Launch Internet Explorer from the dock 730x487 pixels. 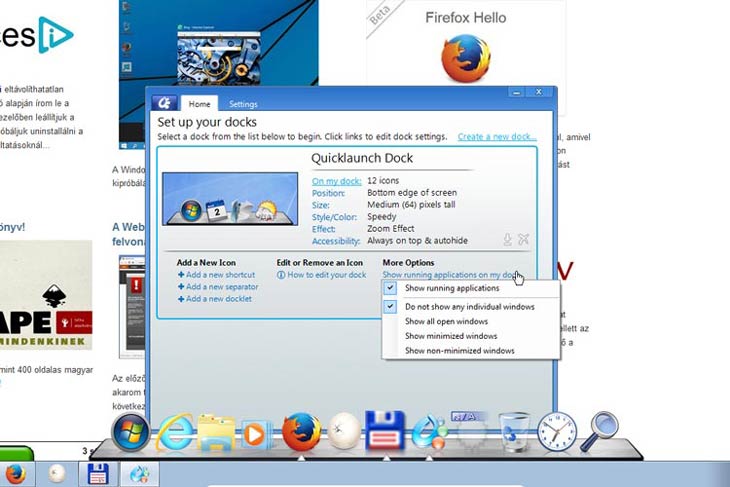(176, 433)
